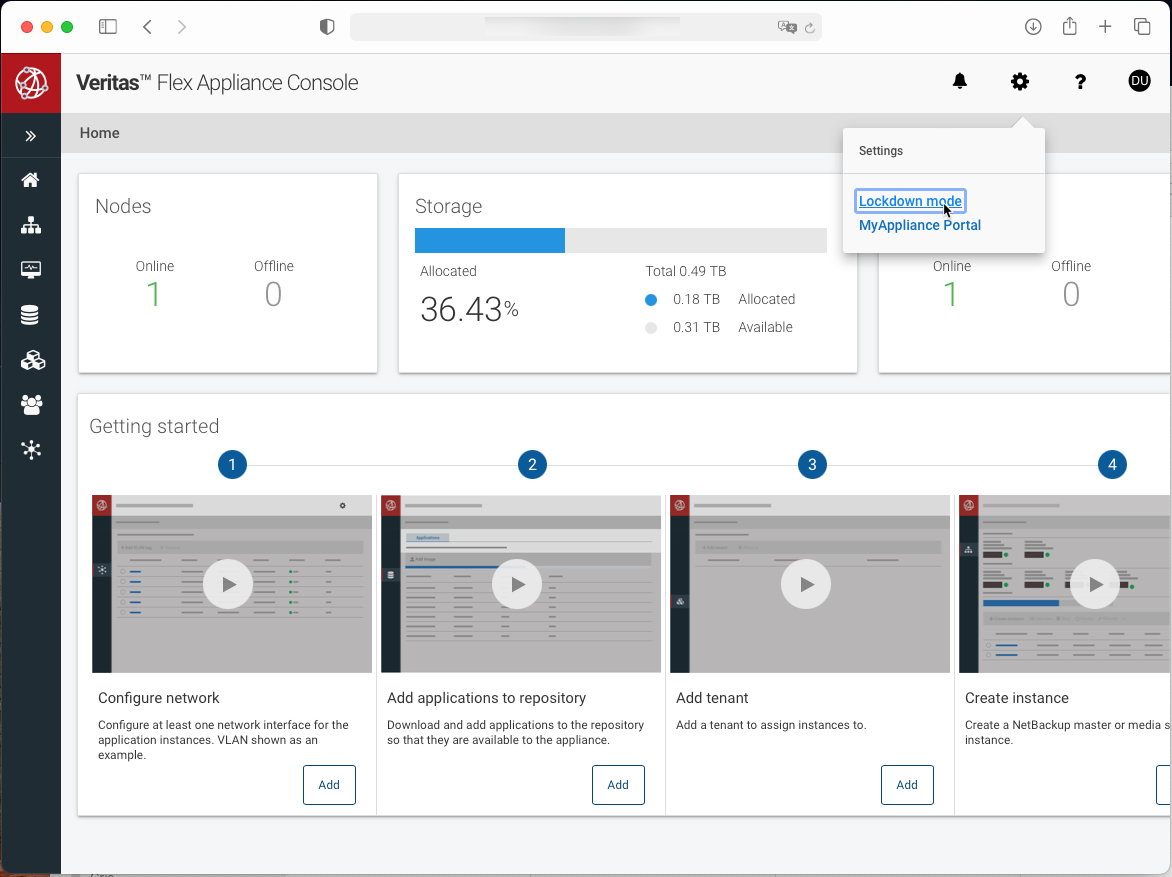
Task: Expand the sidebar with double chevron
Action: (31, 136)
